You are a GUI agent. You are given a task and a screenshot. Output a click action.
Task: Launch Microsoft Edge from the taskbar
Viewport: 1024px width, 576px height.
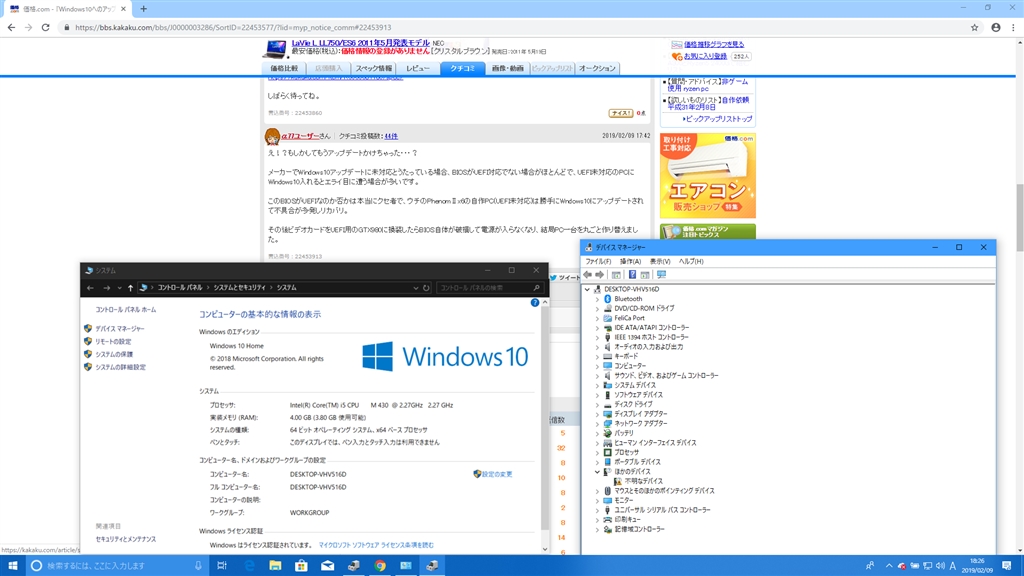(x=249, y=566)
